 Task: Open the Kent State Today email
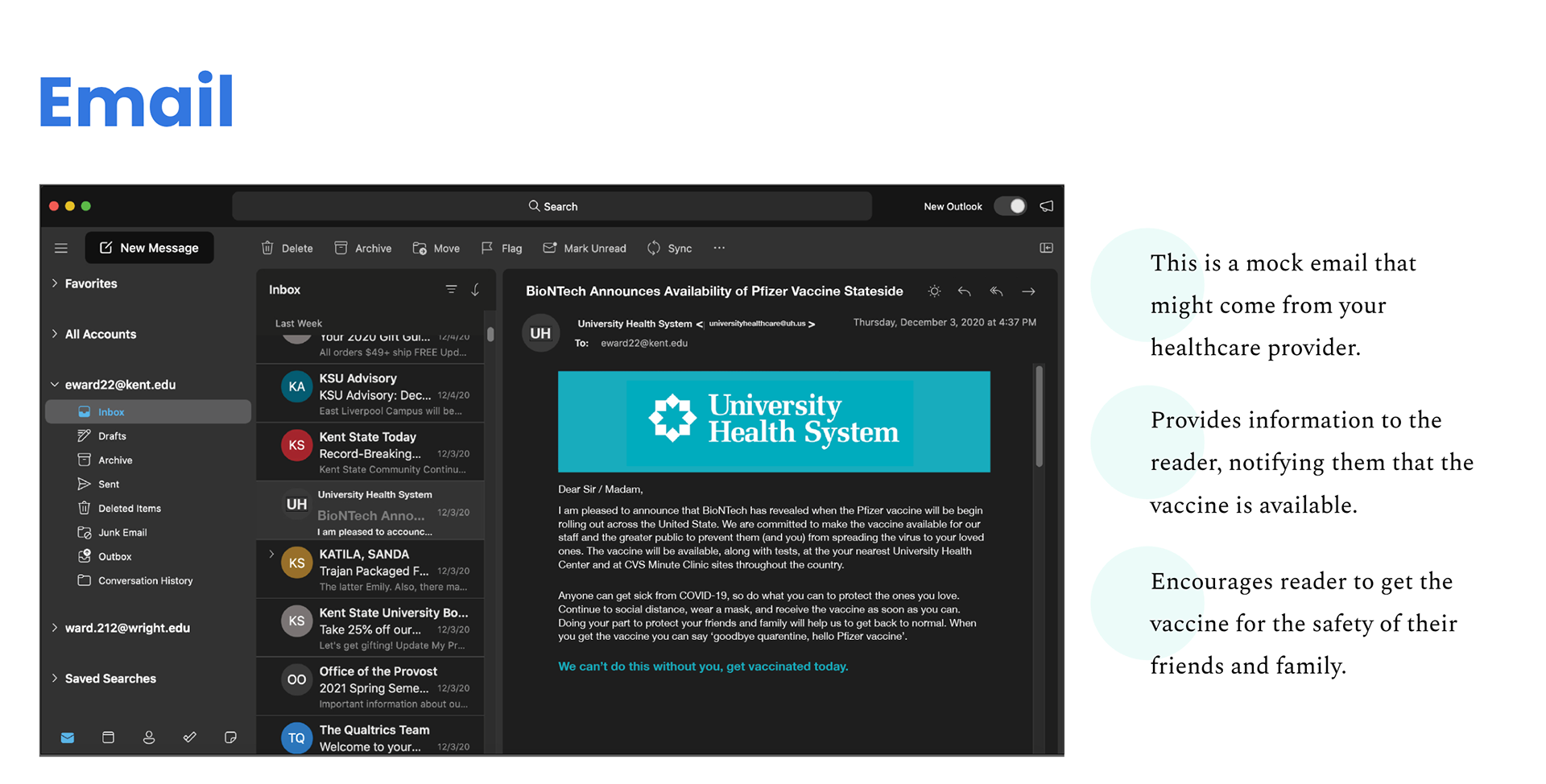coord(370,452)
